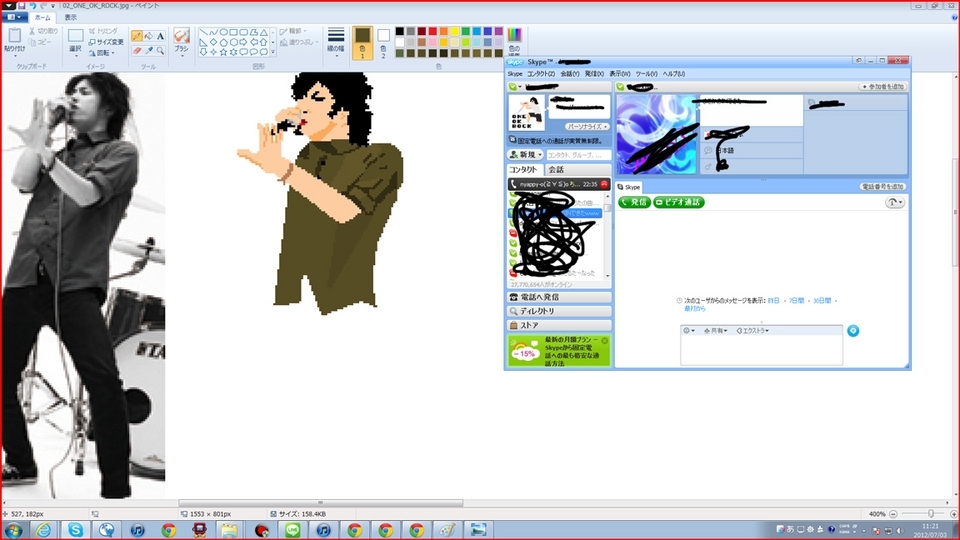The height and width of the screenshot is (540, 960).
Task: Open the Personalize (パーソナライズ) dropdown in Skype
Action: (587, 126)
